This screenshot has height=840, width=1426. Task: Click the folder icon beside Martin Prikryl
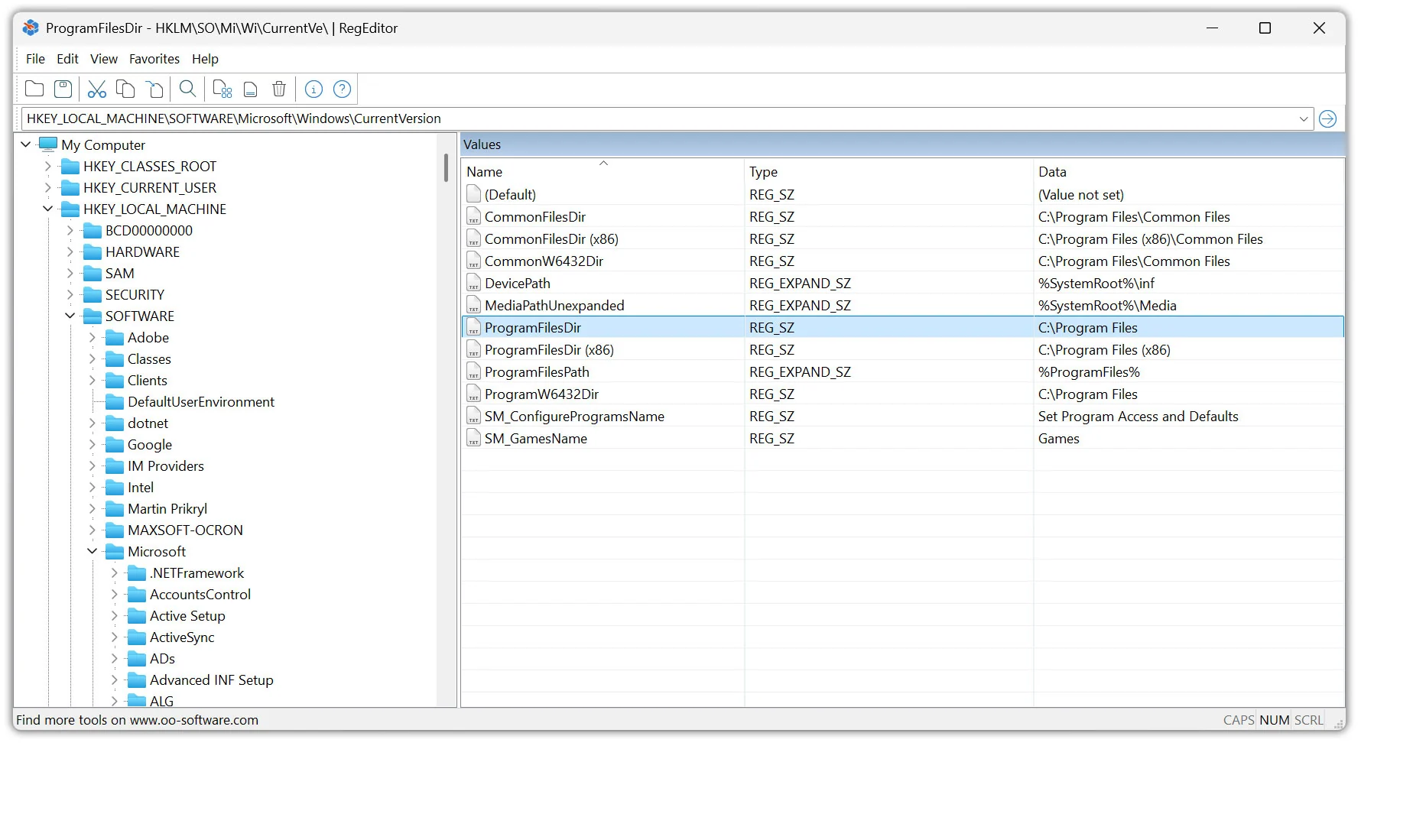tap(115, 509)
